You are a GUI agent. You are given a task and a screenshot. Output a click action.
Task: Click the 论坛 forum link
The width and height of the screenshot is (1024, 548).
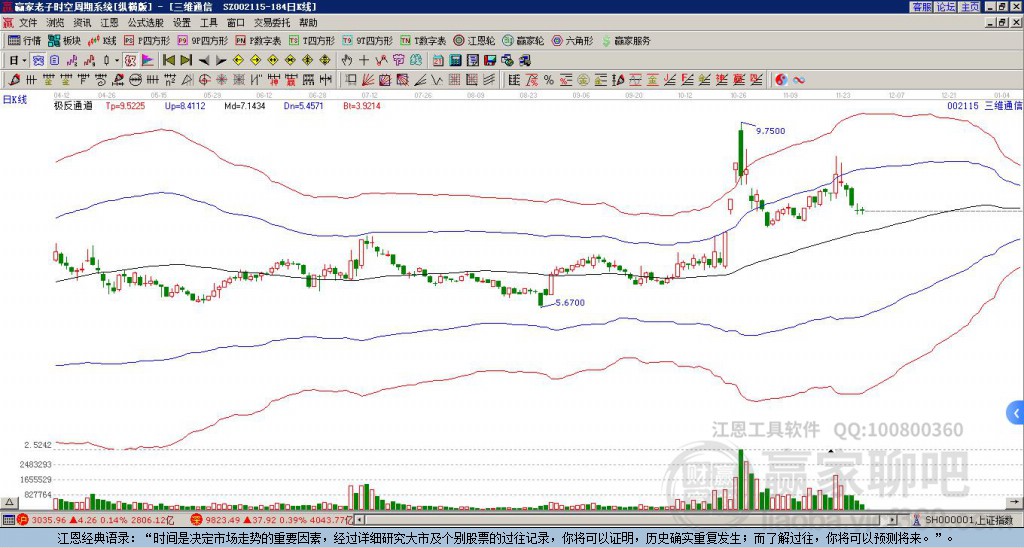click(x=945, y=7)
